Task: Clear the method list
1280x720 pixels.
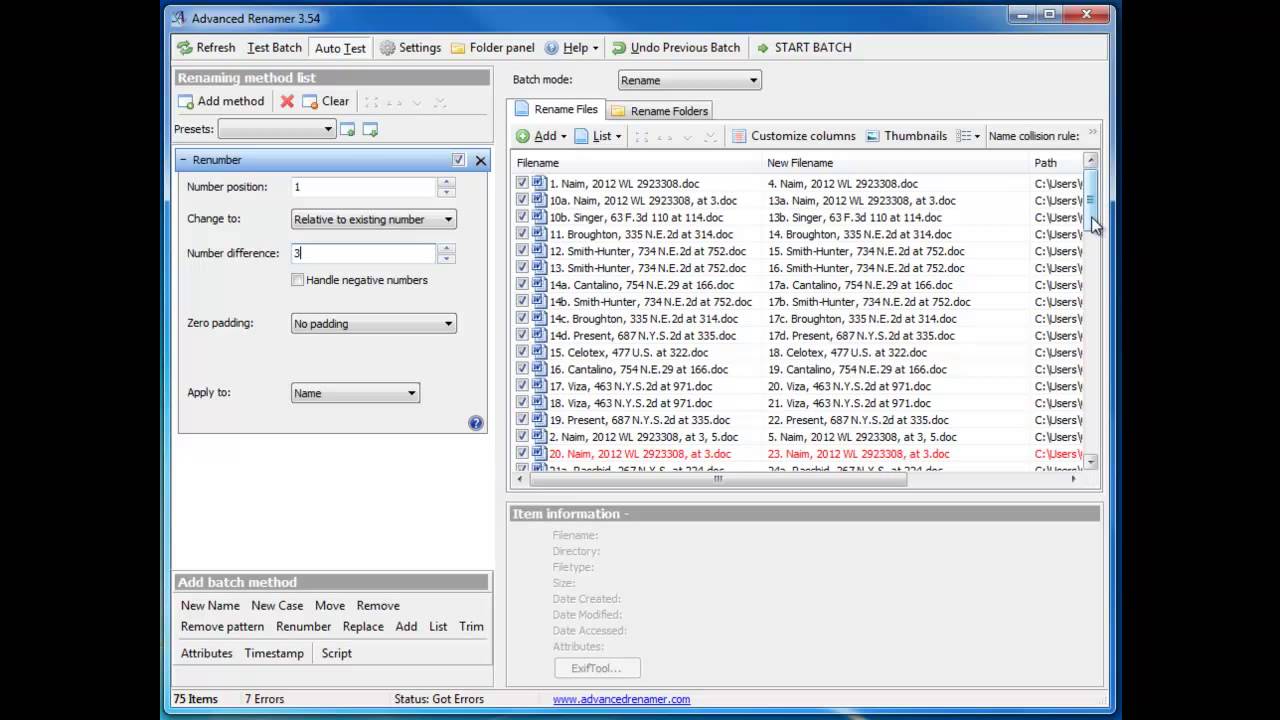Action: [x=326, y=101]
